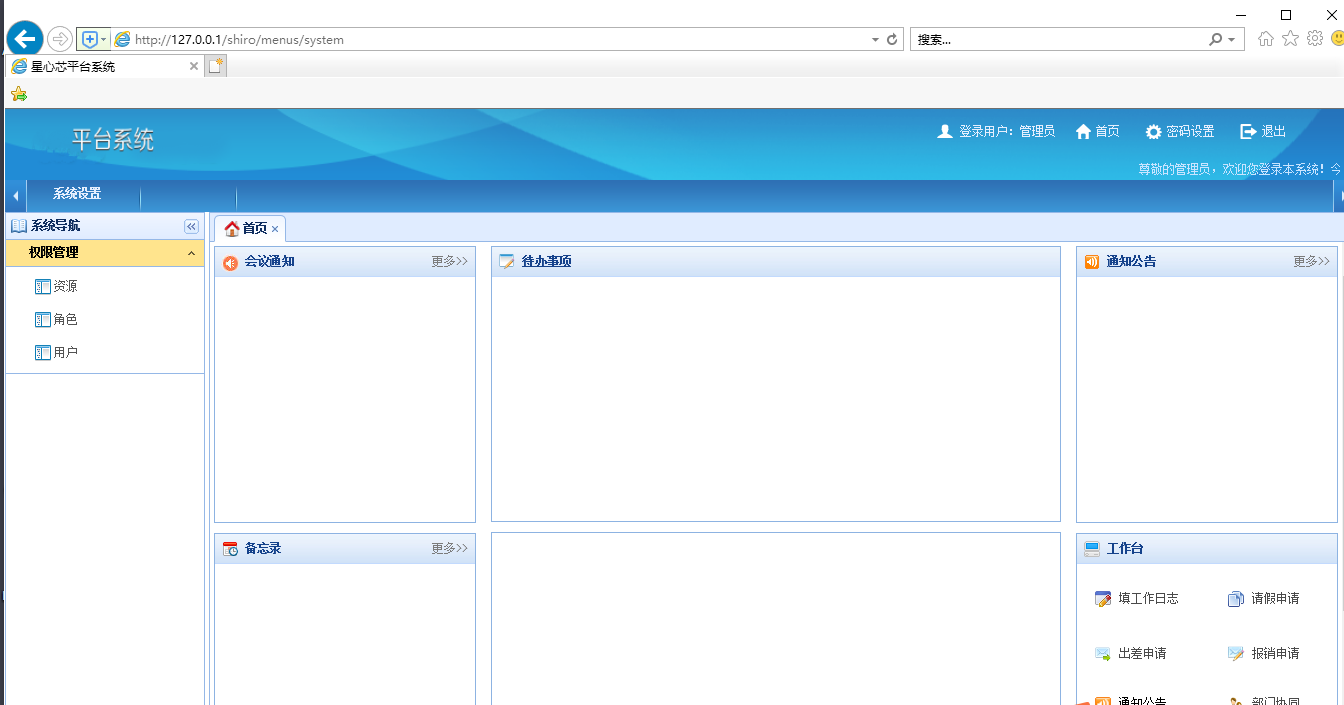Switch to the 首页 tab
The image size is (1344, 705).
(246, 228)
